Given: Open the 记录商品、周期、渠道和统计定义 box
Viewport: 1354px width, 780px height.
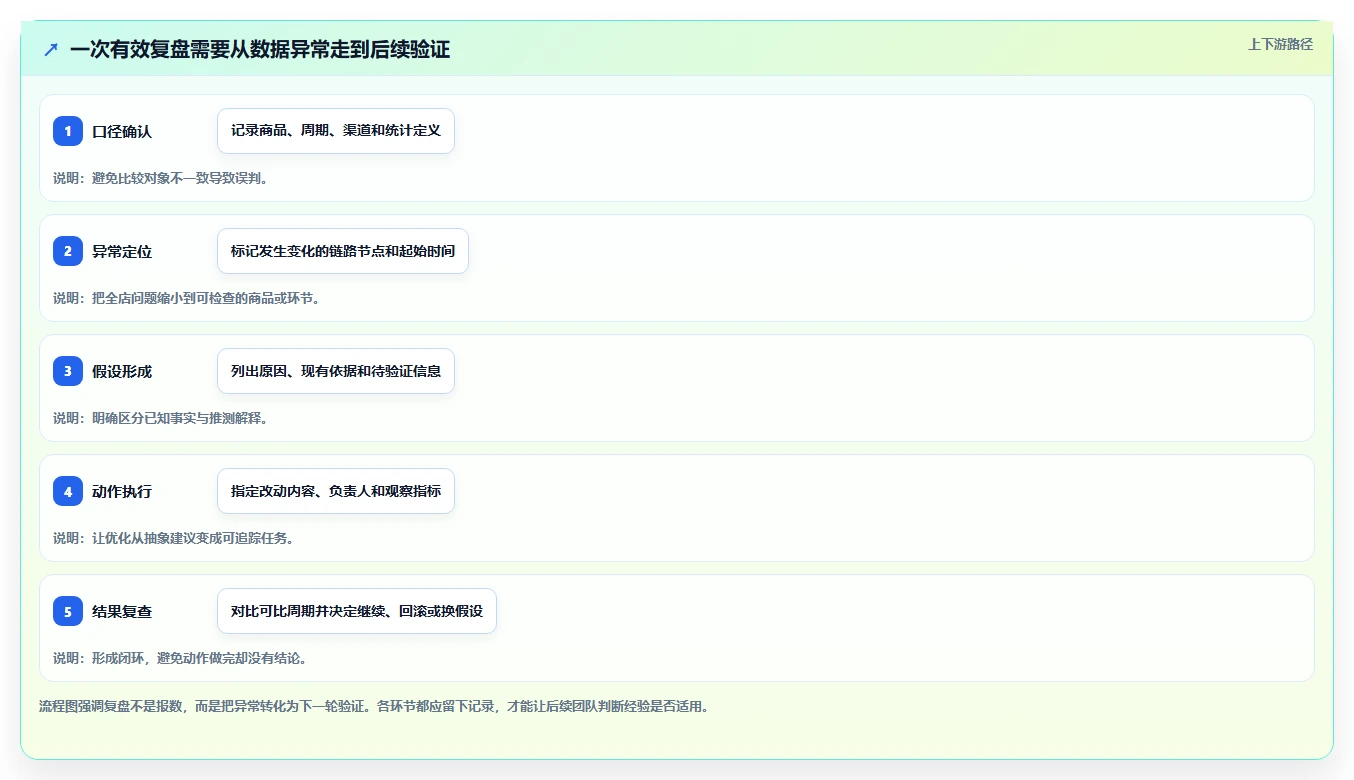Looking at the screenshot, I should [x=336, y=131].
